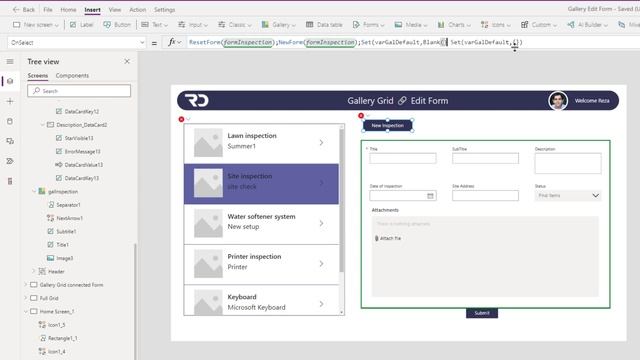Open the View ribbon tab
The width and height of the screenshot is (640, 360).
pyautogui.click(x=115, y=9)
